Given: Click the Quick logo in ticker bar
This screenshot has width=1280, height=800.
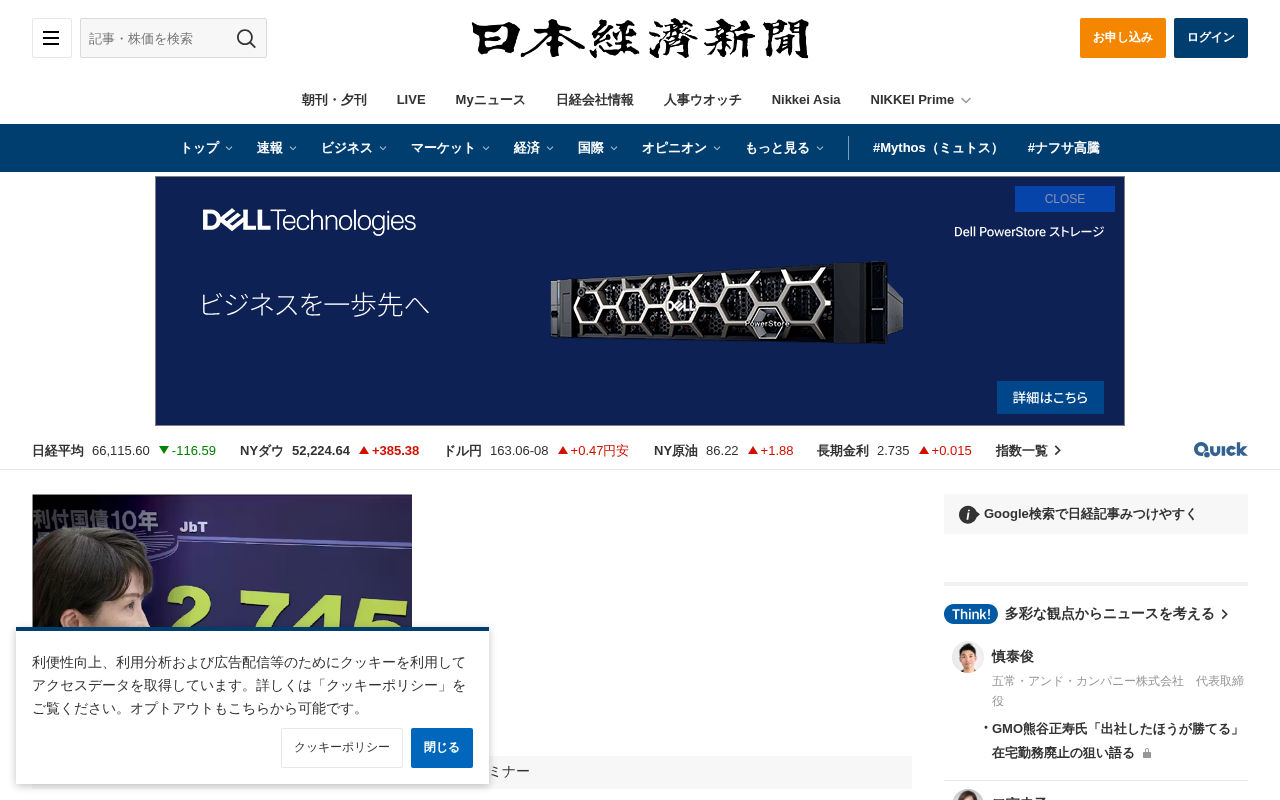Looking at the screenshot, I should (x=1220, y=450).
